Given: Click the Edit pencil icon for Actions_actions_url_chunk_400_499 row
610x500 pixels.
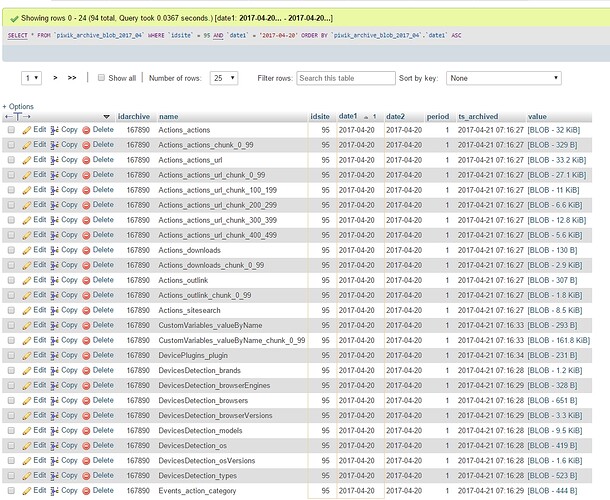Looking at the screenshot, I should [x=26, y=235].
